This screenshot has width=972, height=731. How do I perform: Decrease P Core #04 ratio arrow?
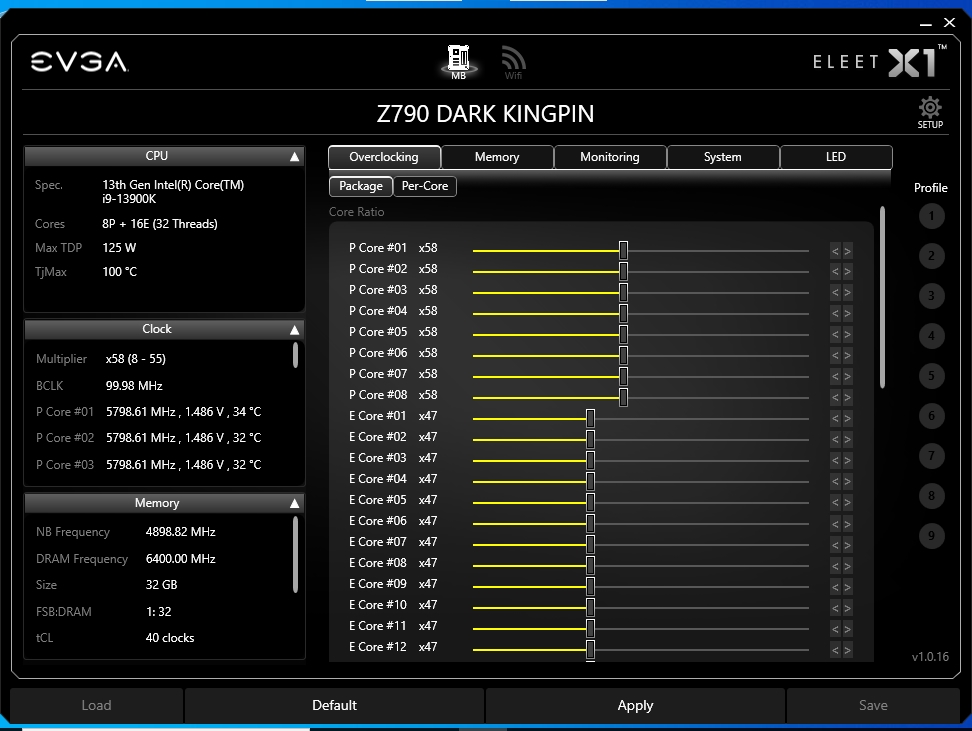835,314
